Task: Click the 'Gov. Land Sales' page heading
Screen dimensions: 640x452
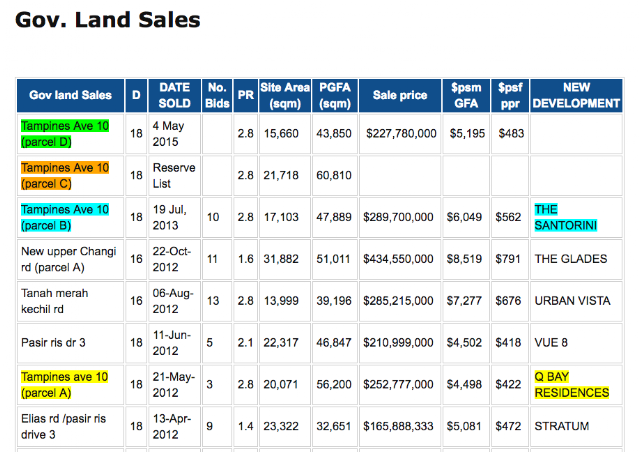Action: [x=108, y=20]
